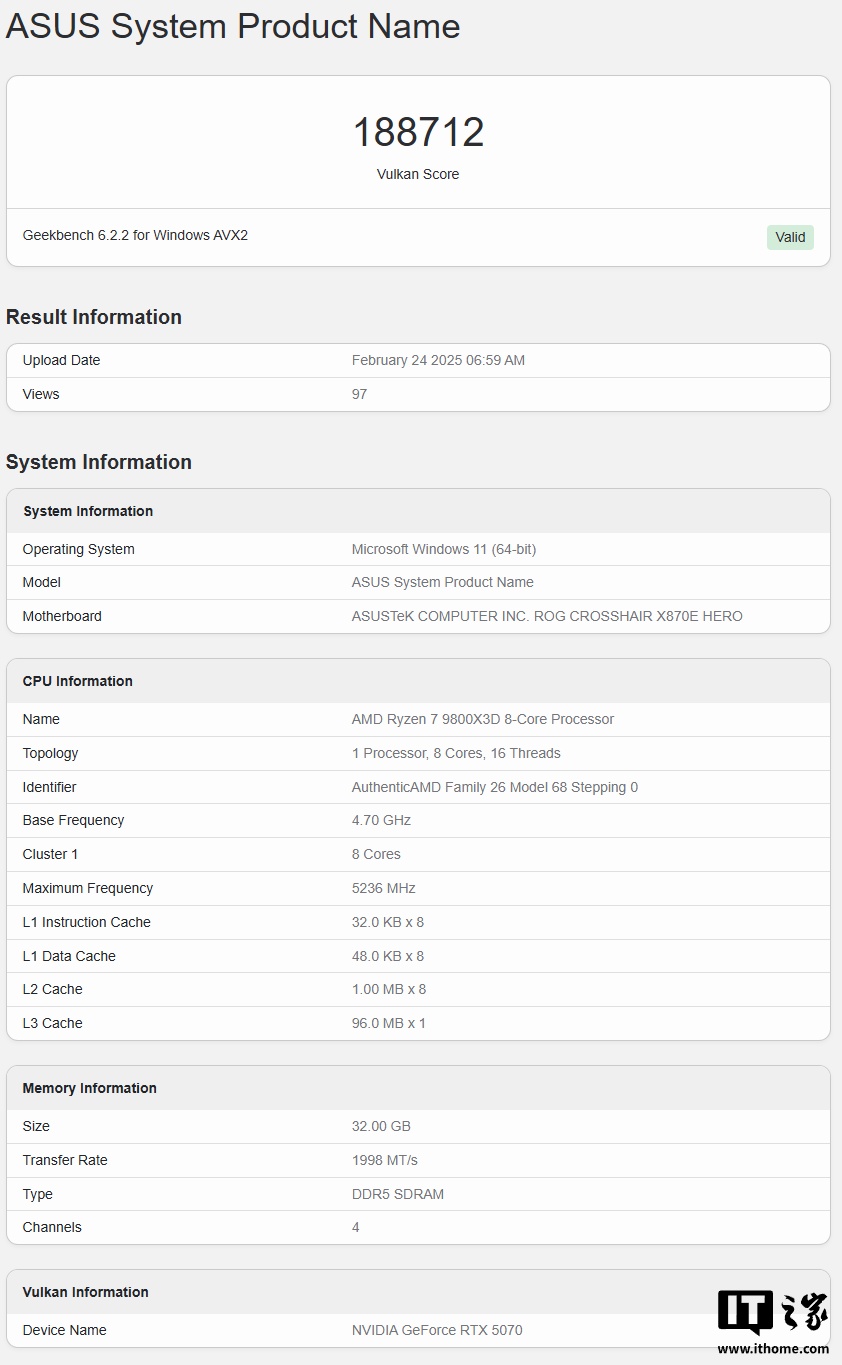This screenshot has width=842, height=1365.
Task: Click the ROG CROSSHAIR X870E HERO motherboard value
Action: coord(547,616)
